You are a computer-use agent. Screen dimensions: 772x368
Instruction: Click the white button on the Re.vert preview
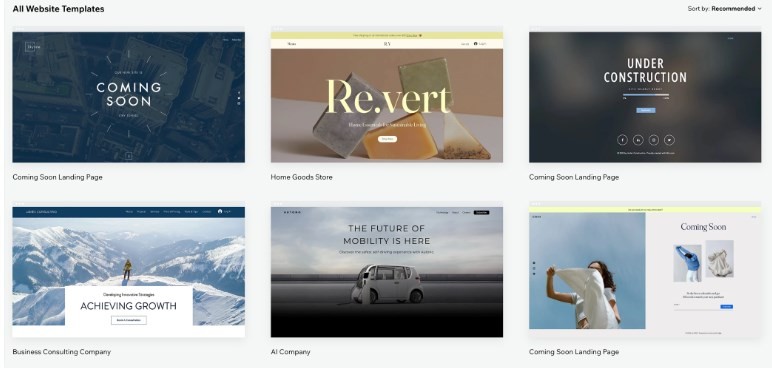(387, 139)
